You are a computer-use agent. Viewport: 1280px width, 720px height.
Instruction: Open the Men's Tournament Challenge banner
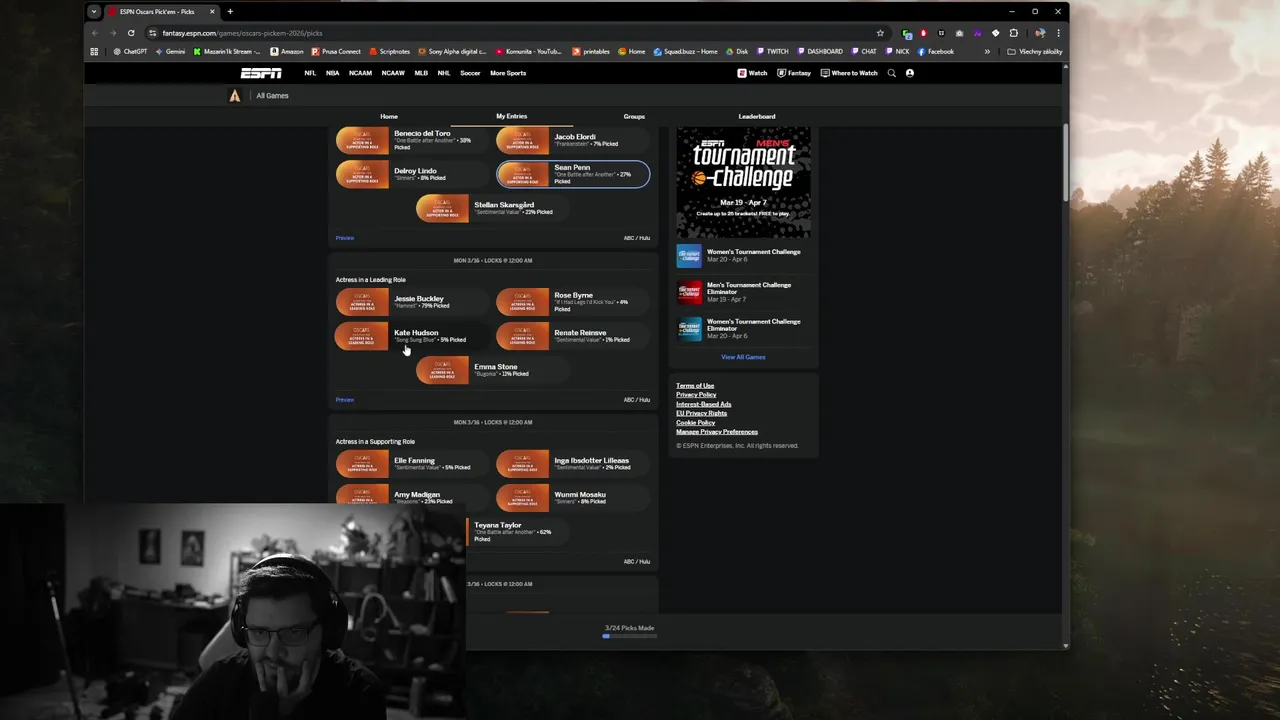click(743, 182)
